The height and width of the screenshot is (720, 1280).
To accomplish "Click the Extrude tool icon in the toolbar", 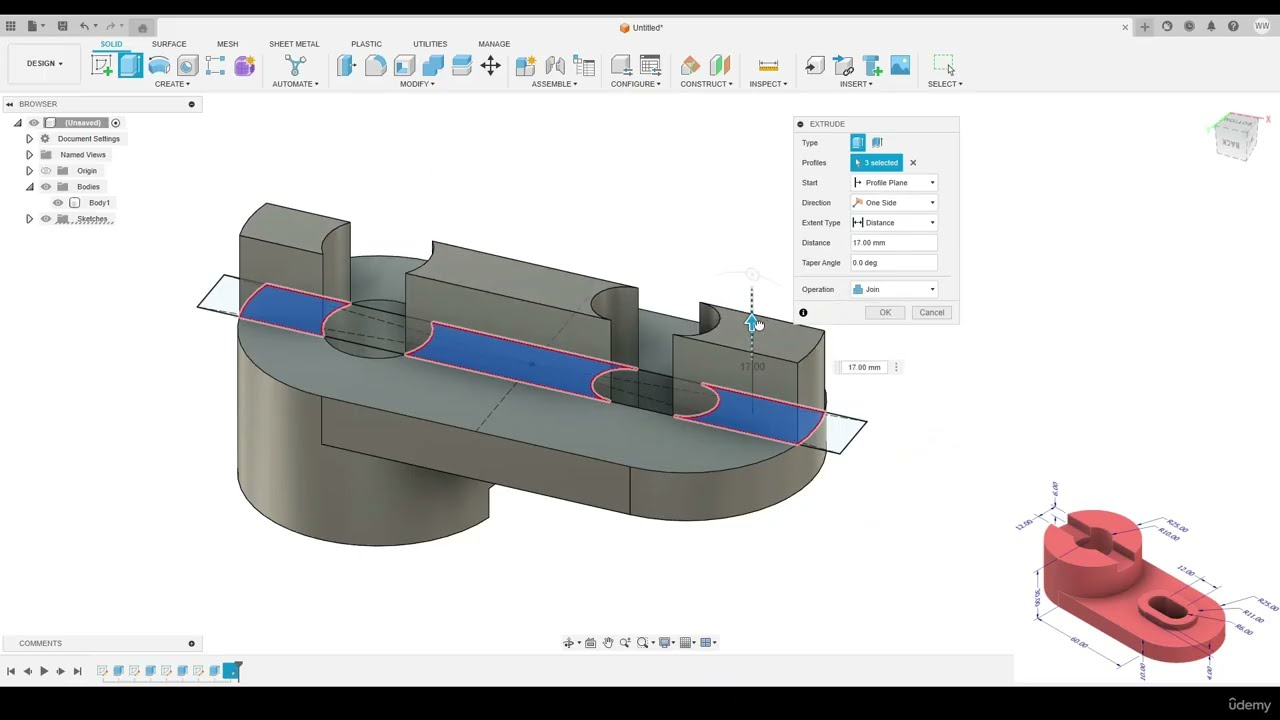I will [x=130, y=66].
